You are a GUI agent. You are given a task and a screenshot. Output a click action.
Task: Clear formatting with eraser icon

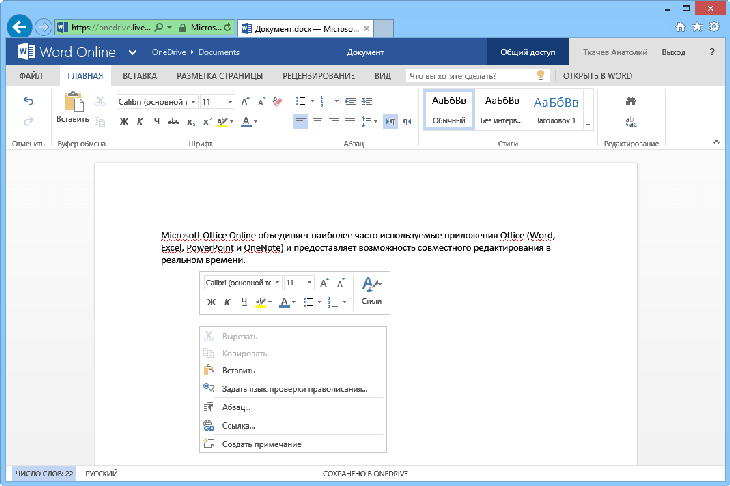click(277, 101)
